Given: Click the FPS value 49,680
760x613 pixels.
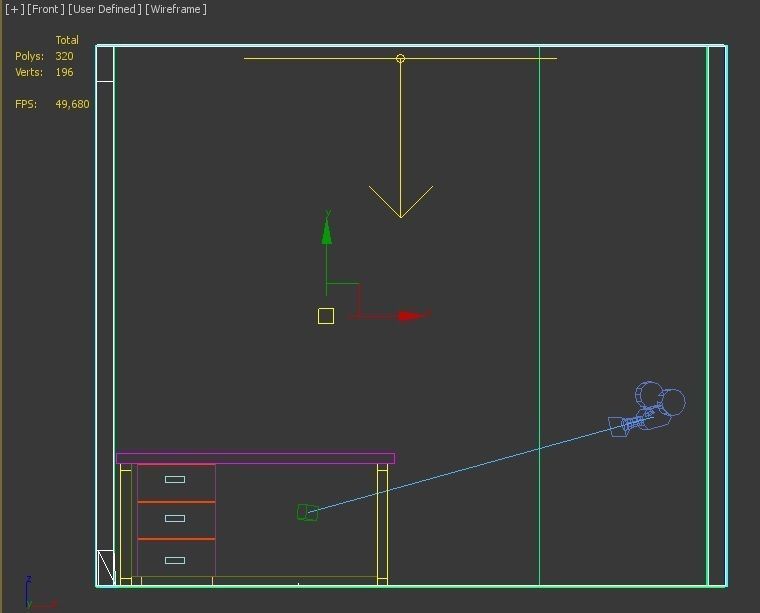Looking at the screenshot, I should 72,104.
